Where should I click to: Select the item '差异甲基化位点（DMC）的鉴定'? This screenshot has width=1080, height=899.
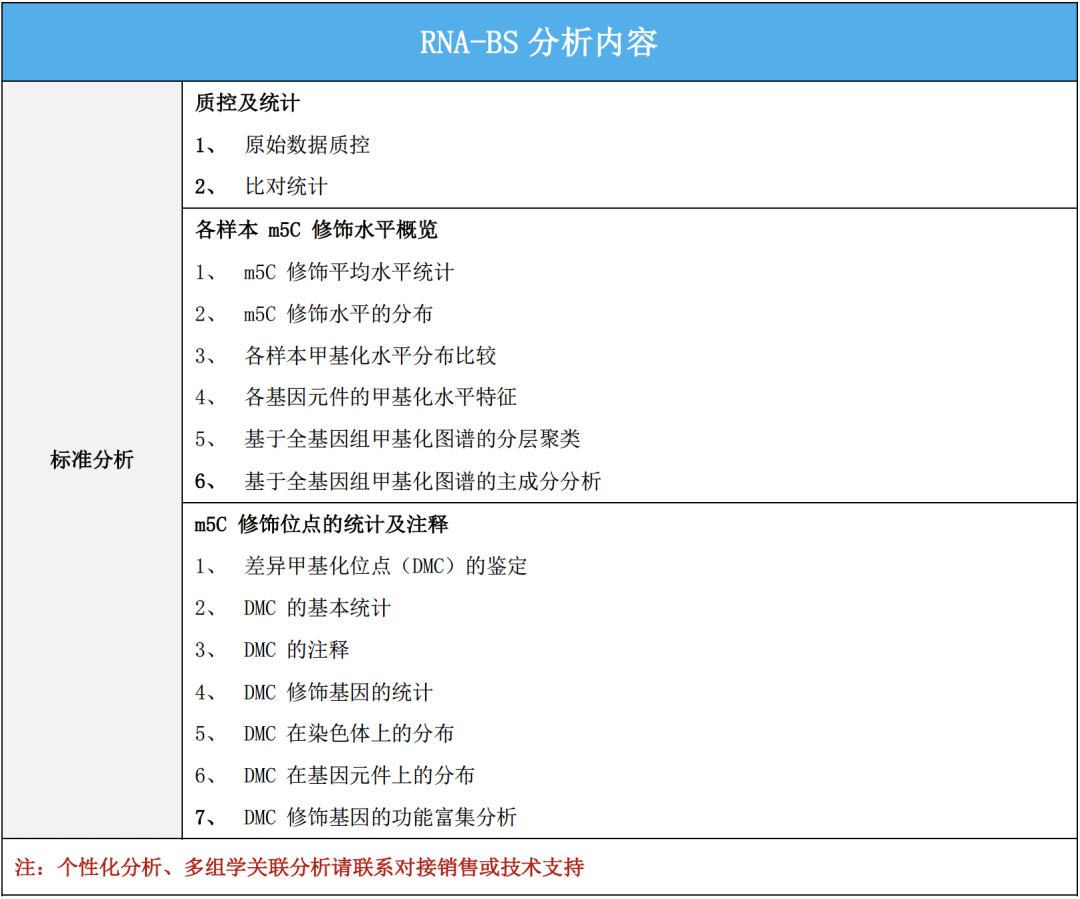(x=386, y=566)
